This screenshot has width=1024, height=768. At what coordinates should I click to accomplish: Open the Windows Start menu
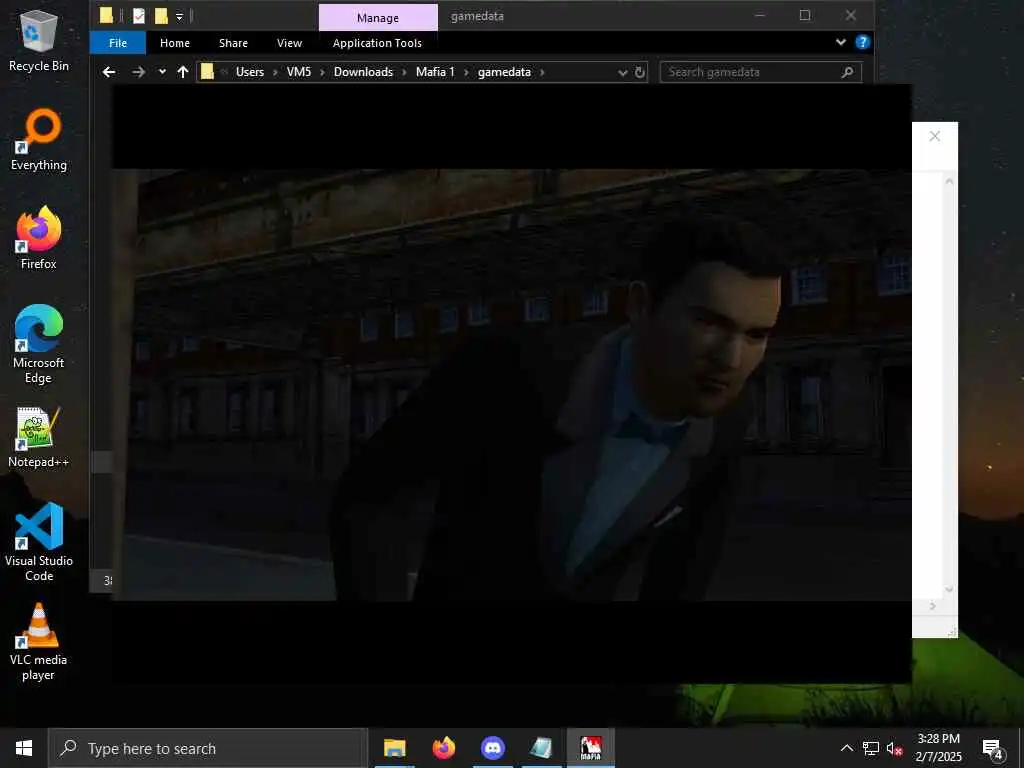[24, 748]
